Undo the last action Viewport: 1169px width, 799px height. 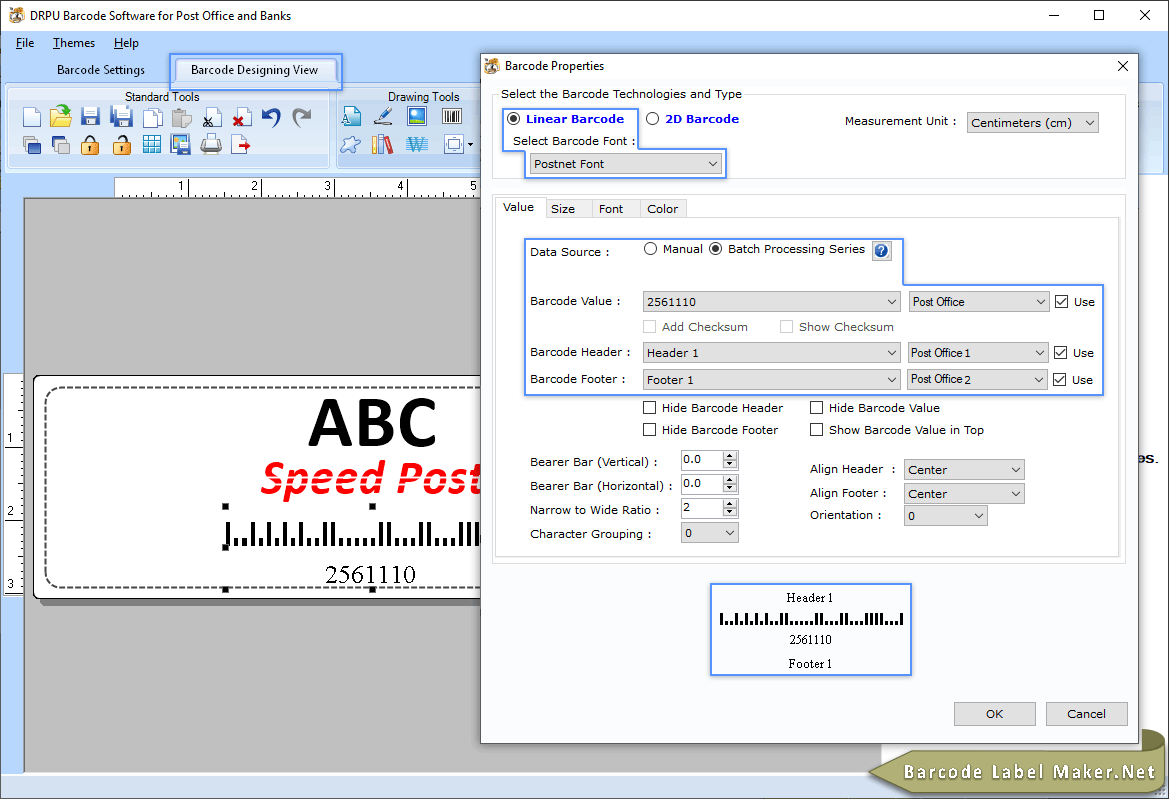click(271, 117)
